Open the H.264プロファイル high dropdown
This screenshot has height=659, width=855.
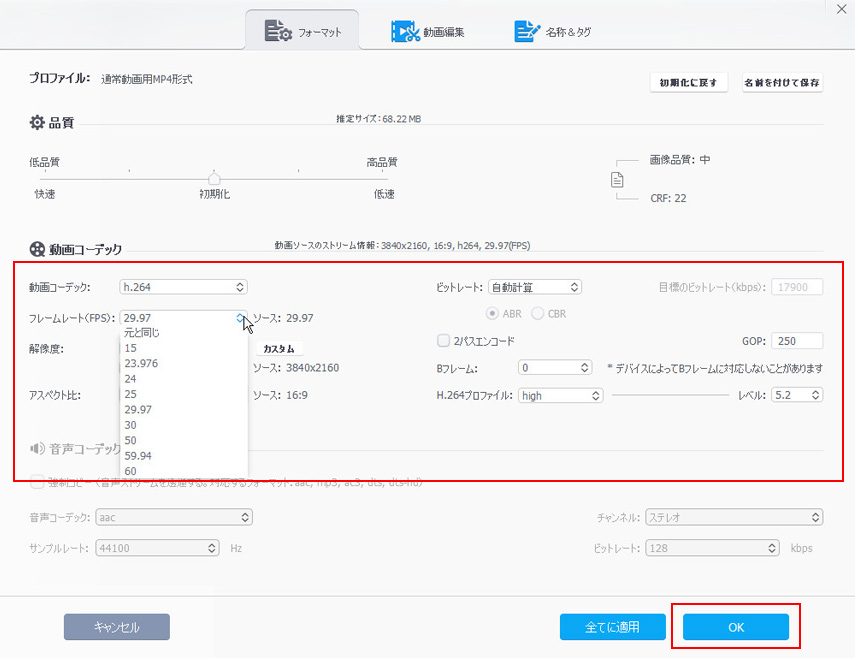pos(560,395)
